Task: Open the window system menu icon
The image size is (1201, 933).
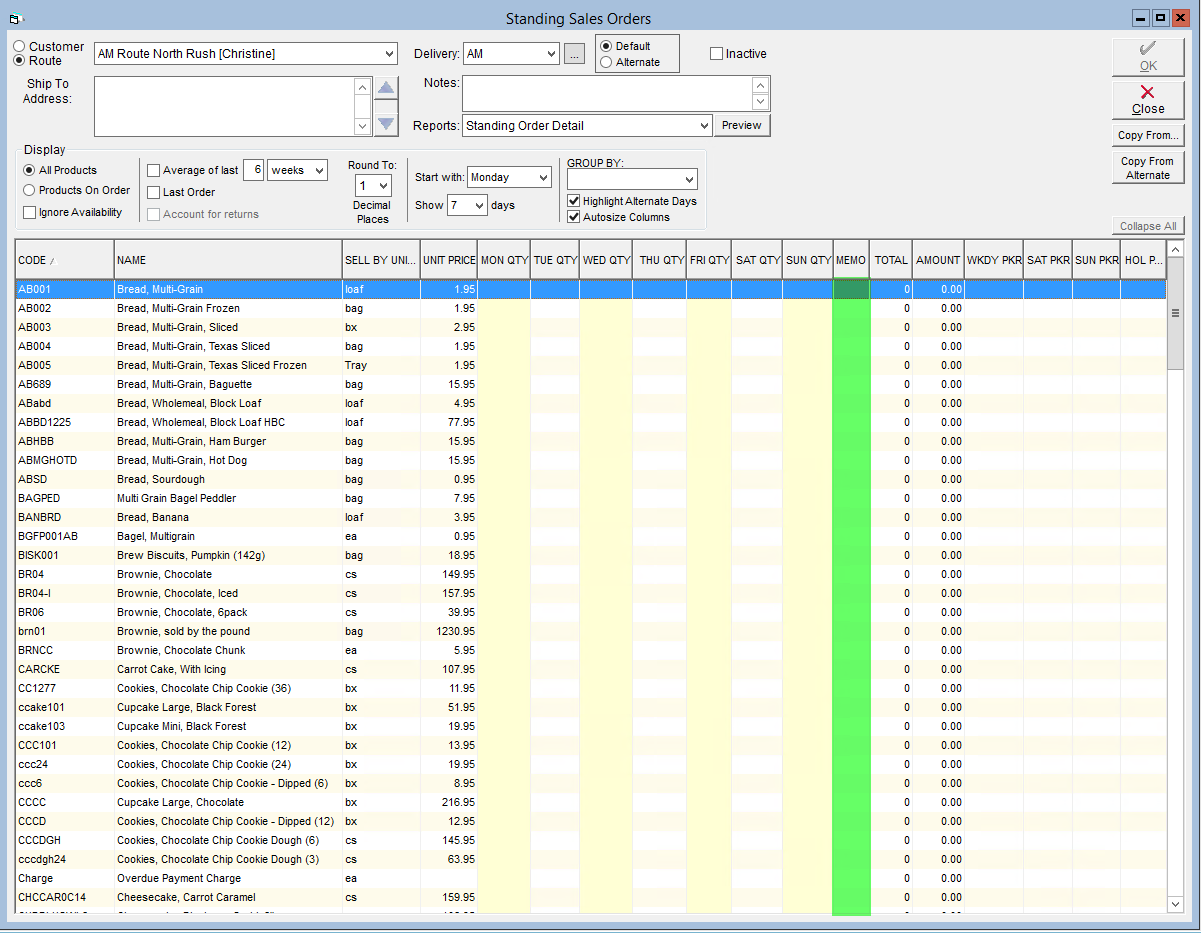Action: click(15, 18)
